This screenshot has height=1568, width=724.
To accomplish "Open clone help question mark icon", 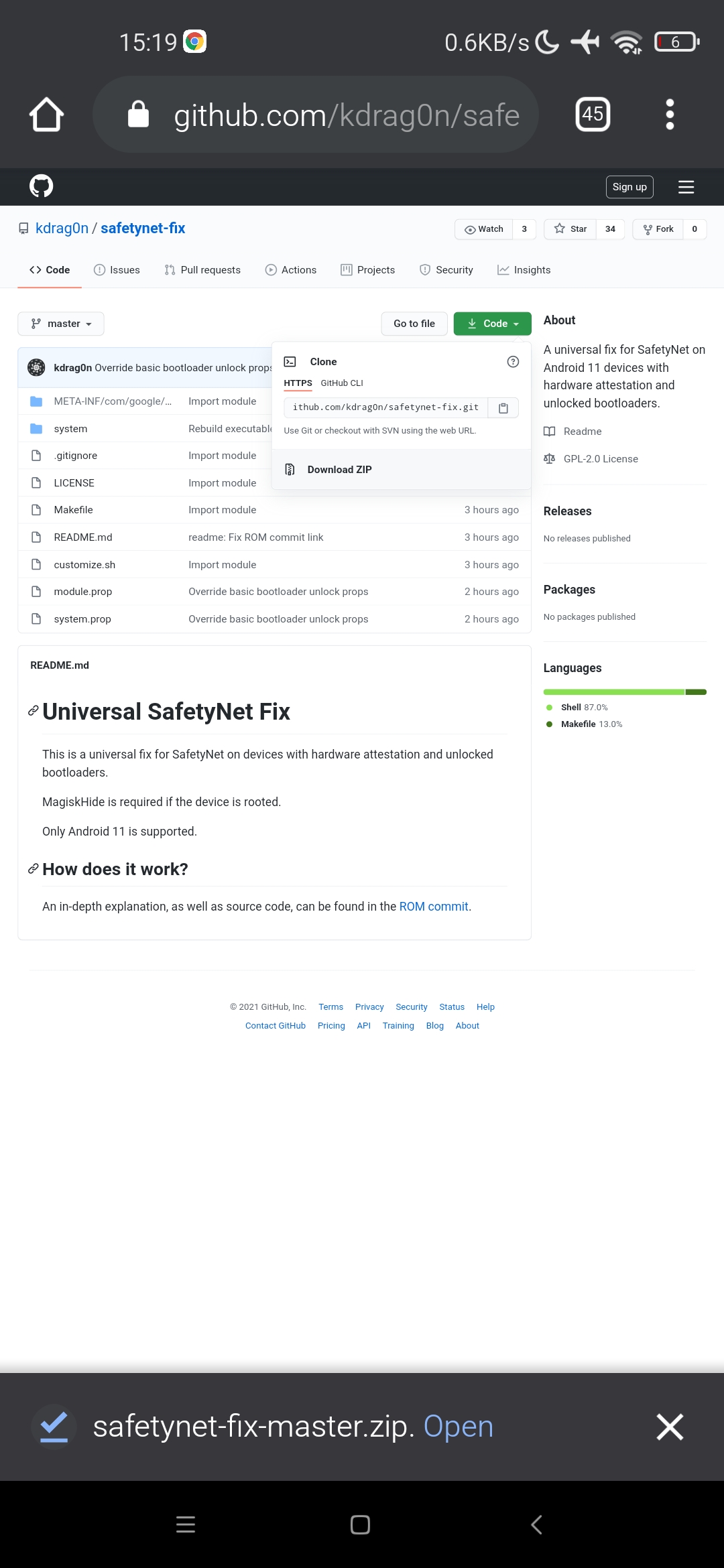I will (x=513, y=362).
